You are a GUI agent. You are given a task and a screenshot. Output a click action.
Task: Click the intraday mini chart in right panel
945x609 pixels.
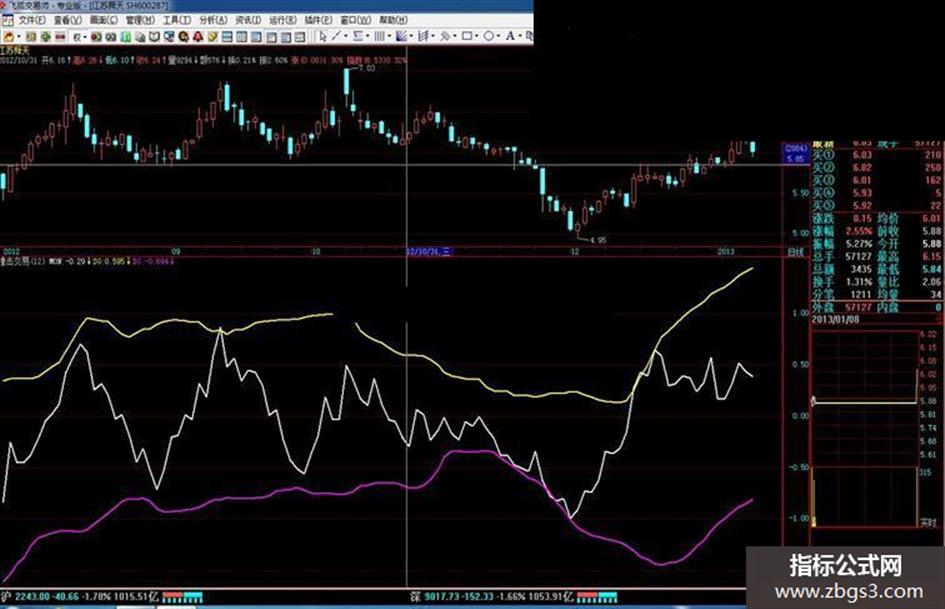(865, 428)
